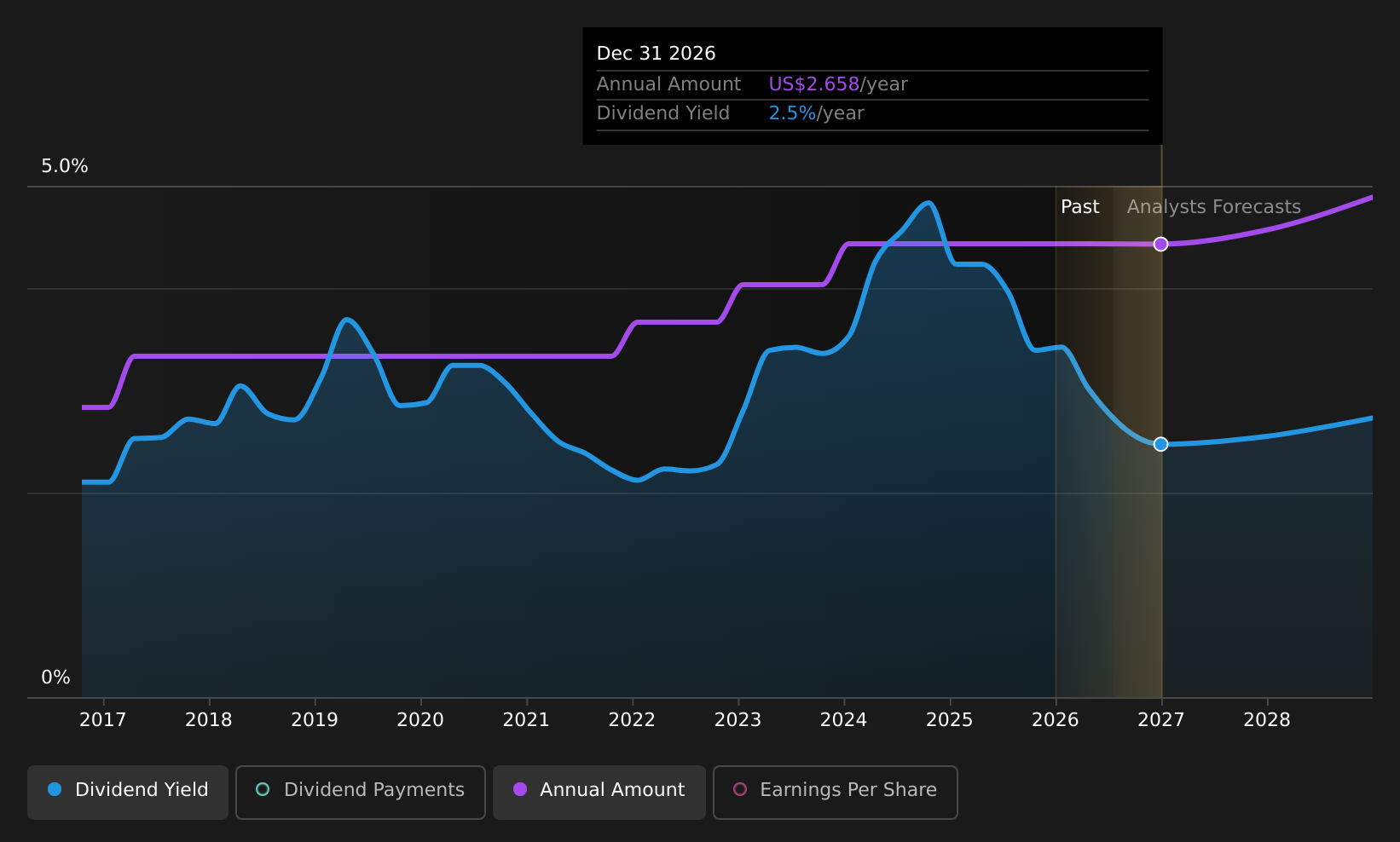The width and height of the screenshot is (1400, 842).
Task: Click the 2023 x-axis label
Action: 738,720
